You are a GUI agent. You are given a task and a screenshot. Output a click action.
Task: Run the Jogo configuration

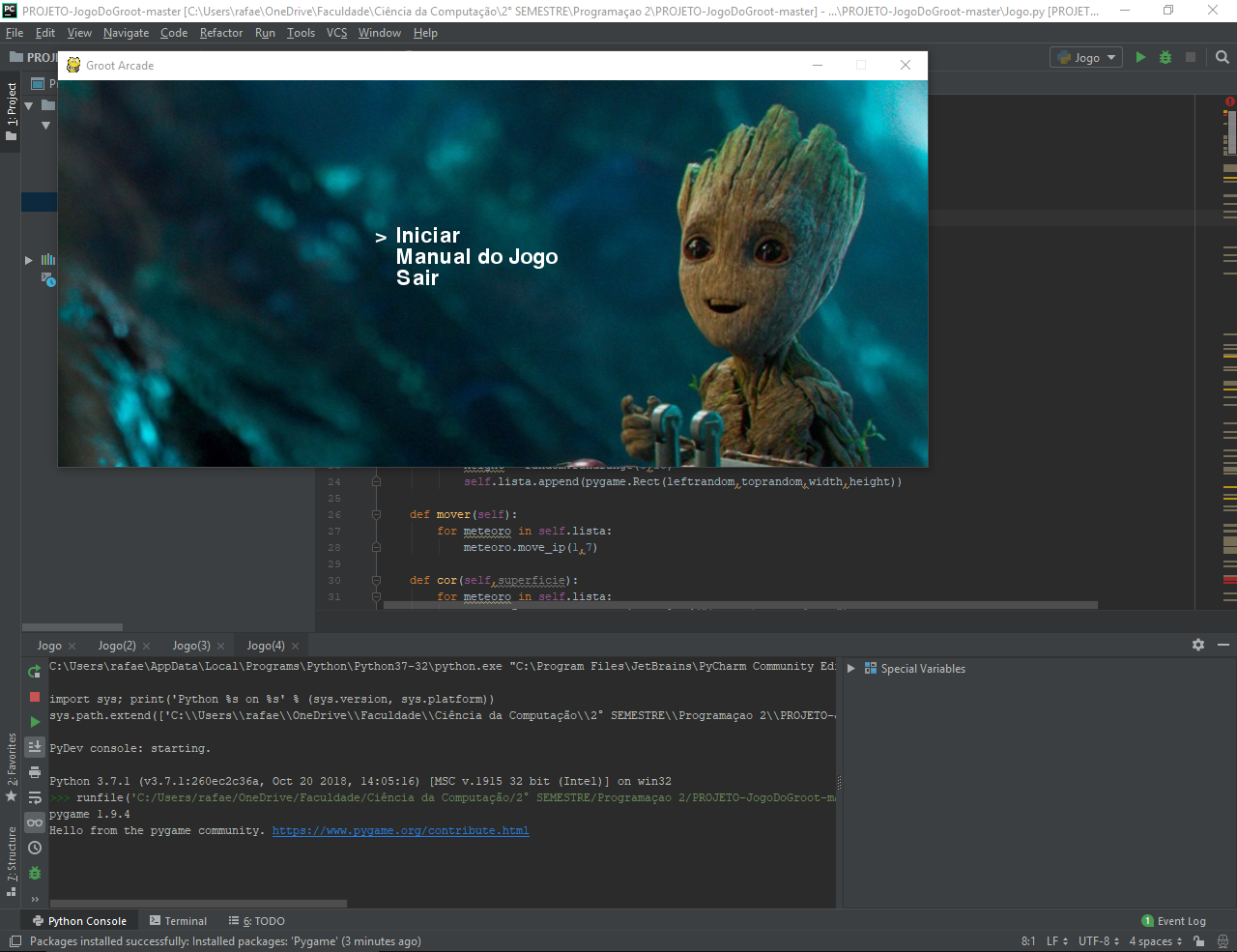click(1139, 57)
